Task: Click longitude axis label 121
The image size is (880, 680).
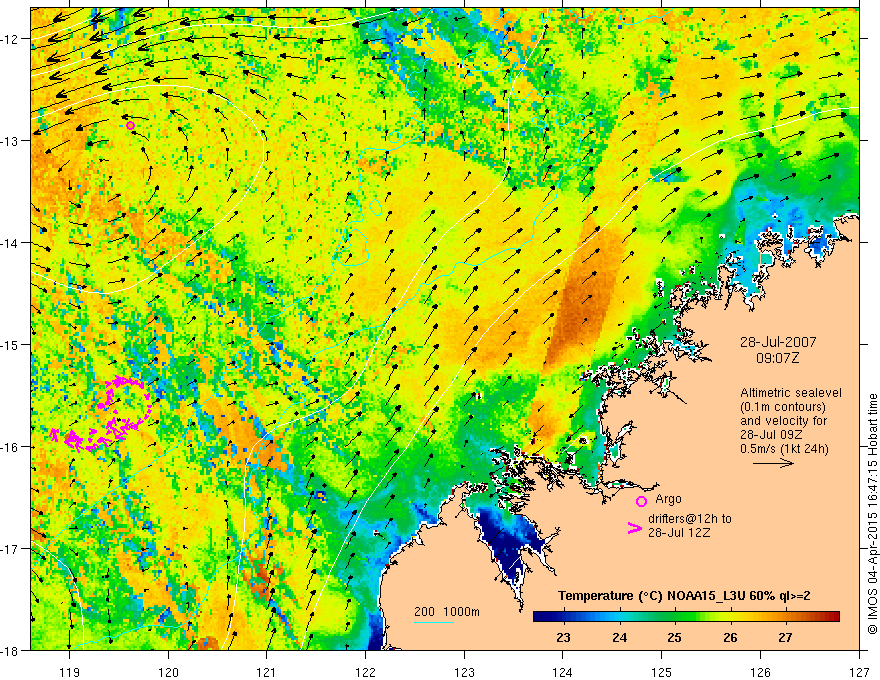Action: point(267,672)
